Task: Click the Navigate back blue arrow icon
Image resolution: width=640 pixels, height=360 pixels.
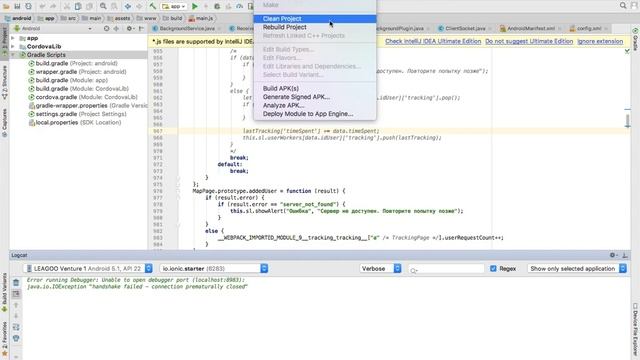Action: click(128, 6)
